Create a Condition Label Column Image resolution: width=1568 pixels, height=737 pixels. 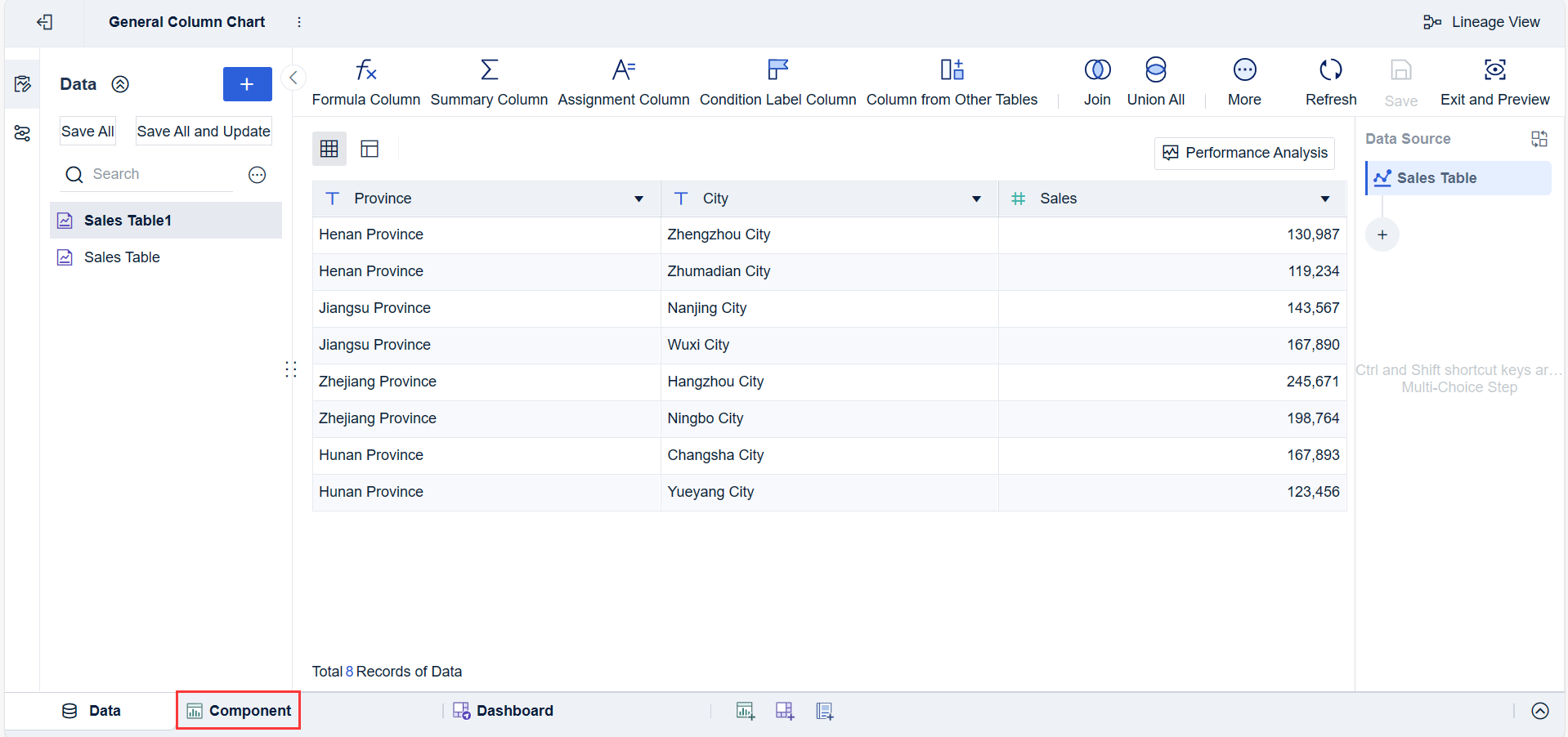(x=777, y=81)
